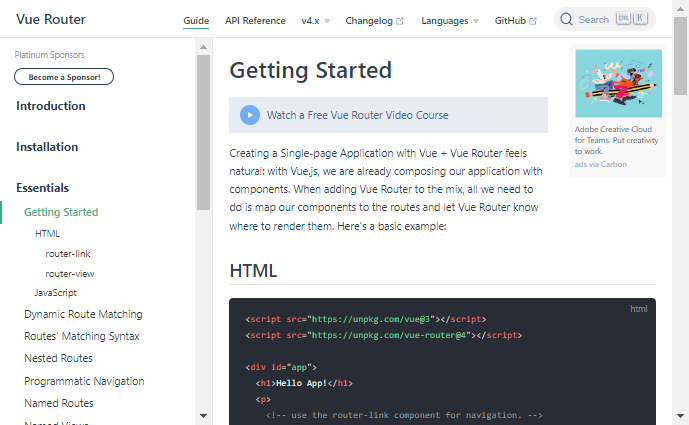Screen dimensions: 689x425
Task: Click the Become a Sponsor! button
Action: coord(64,77)
